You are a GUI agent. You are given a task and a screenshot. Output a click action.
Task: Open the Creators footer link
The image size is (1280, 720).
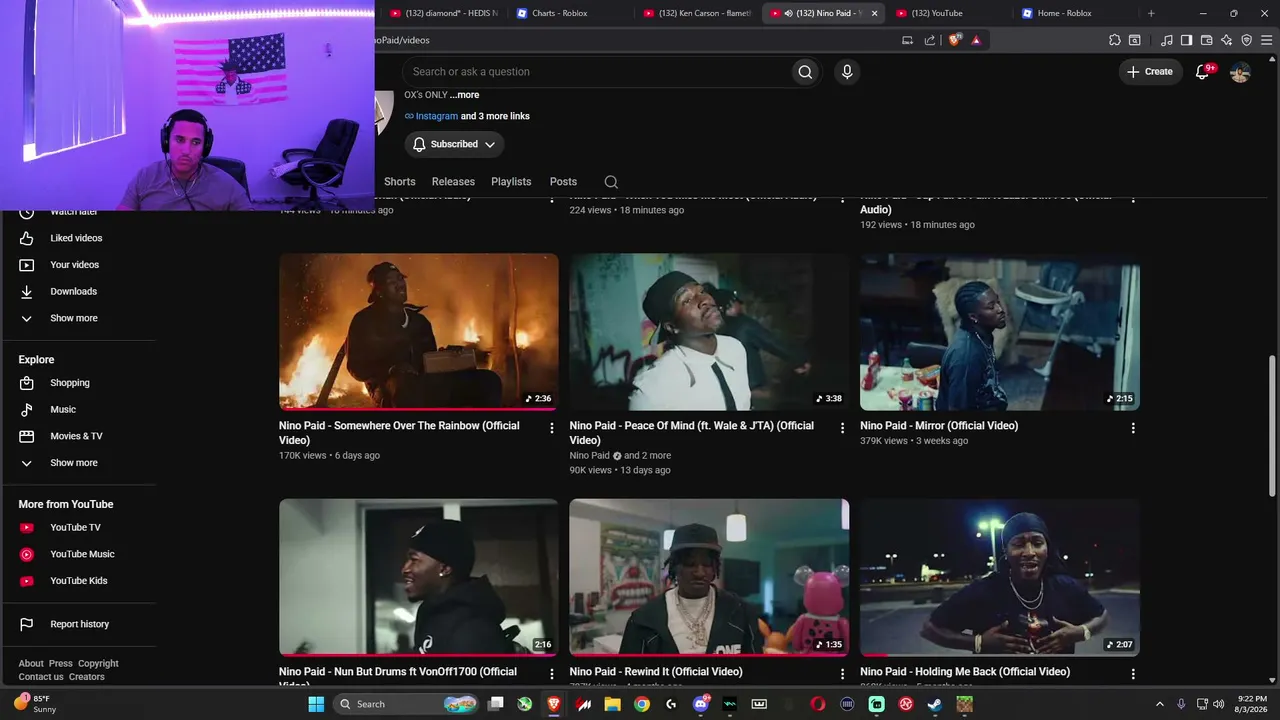pos(87,677)
